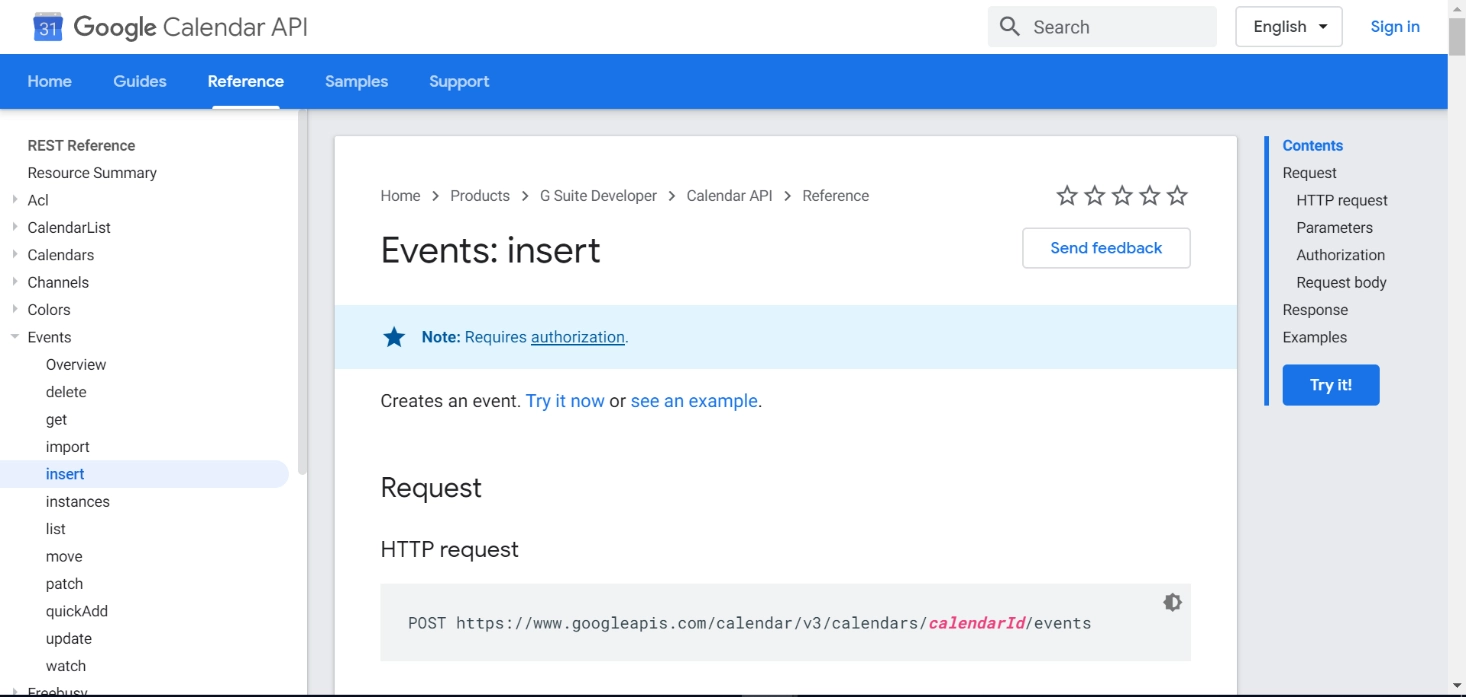Click the page scrollbar down arrow
The height and width of the screenshot is (697, 1466).
pos(1457,685)
